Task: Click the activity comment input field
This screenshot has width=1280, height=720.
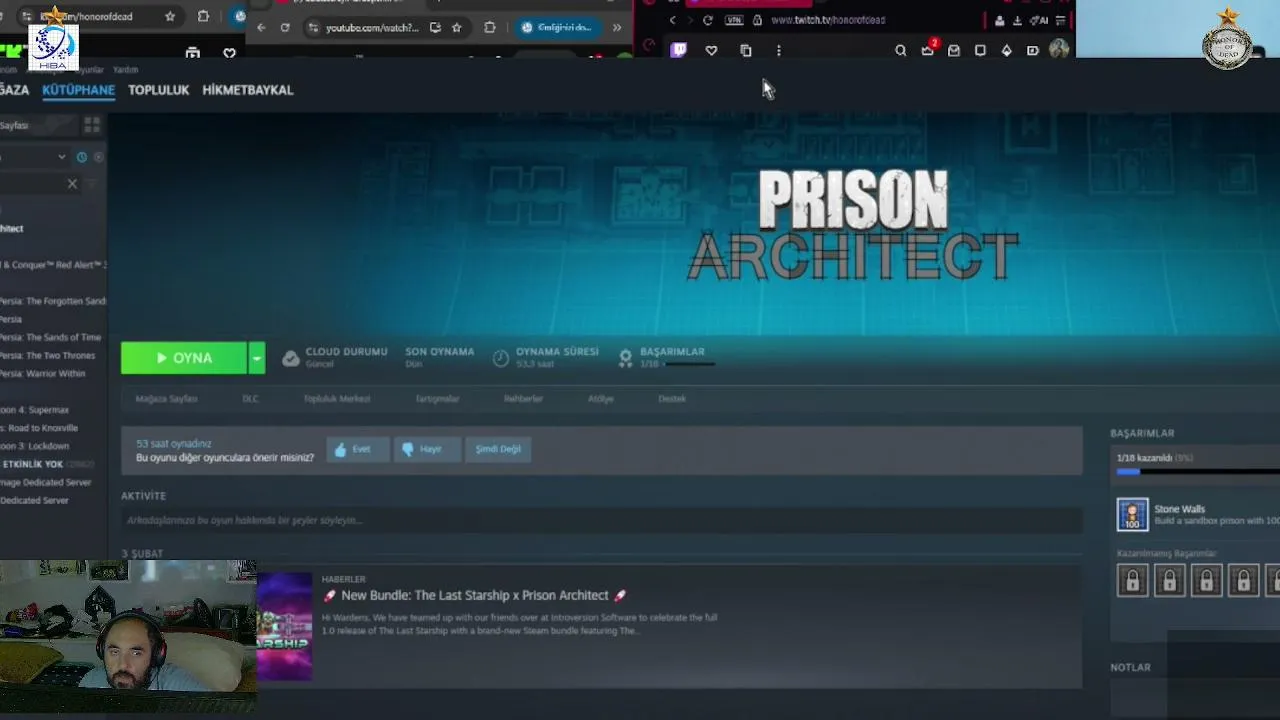Action: click(x=601, y=520)
